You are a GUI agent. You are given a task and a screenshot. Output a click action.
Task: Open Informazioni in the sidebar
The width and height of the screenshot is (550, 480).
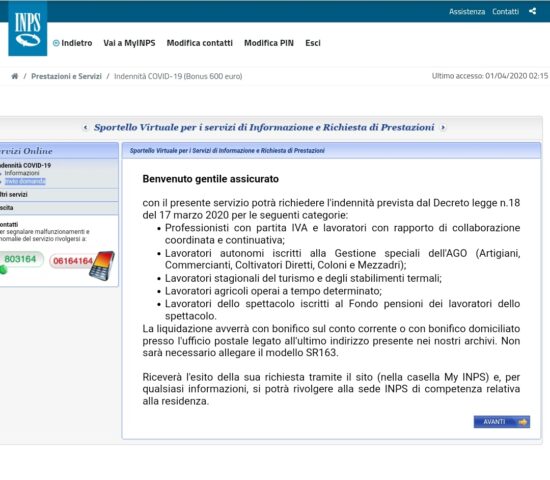click(22, 173)
